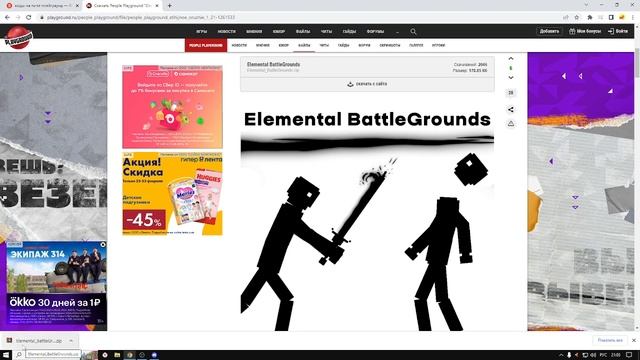Click the login arrow icon beside Войти
The height and width of the screenshot is (360, 640).
(611, 31)
